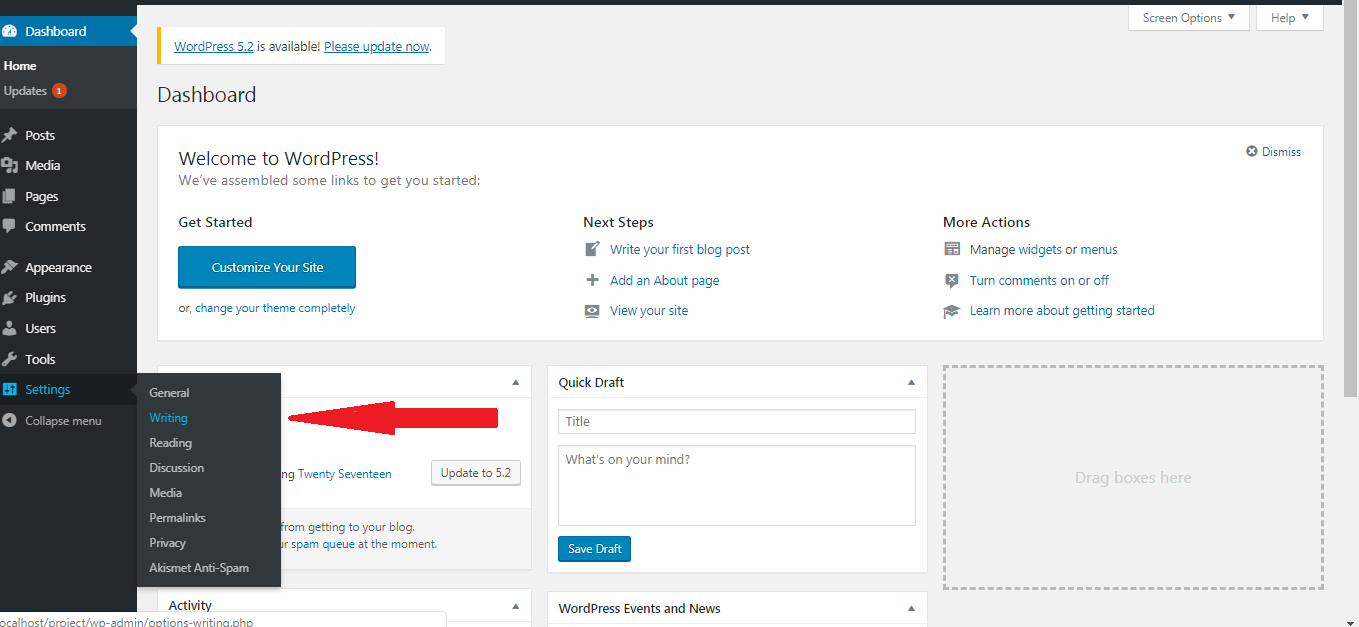Select Discussion in Settings submenu

(x=176, y=468)
